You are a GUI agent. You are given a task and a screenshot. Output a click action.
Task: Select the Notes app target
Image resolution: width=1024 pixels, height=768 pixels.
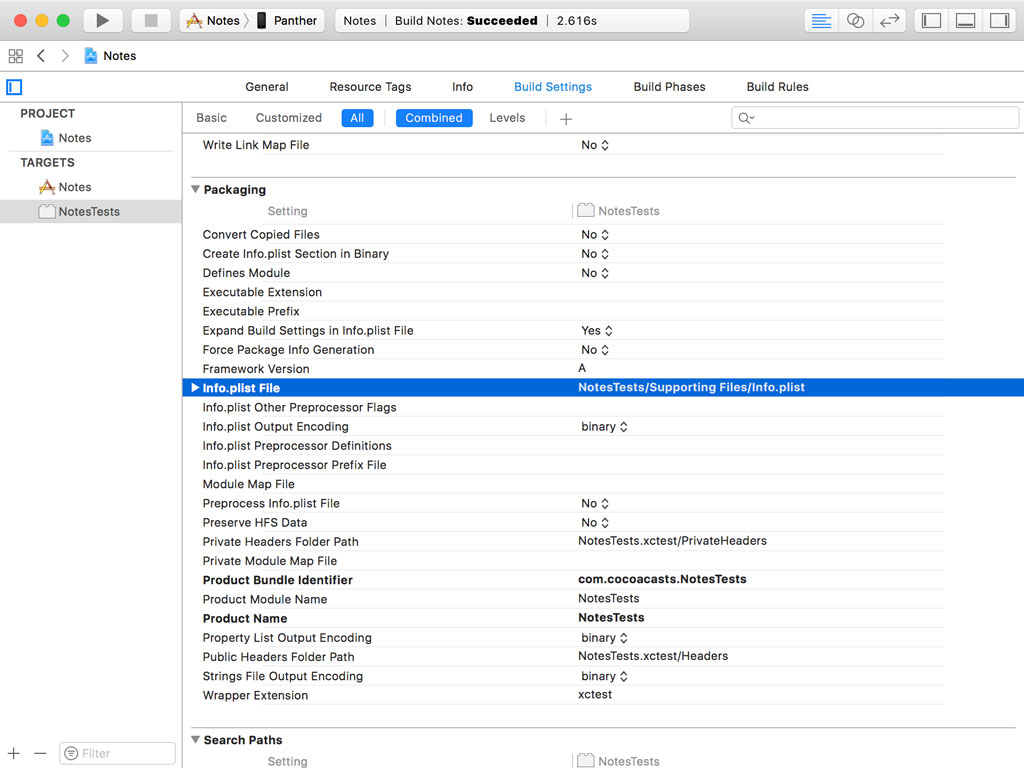coord(65,187)
